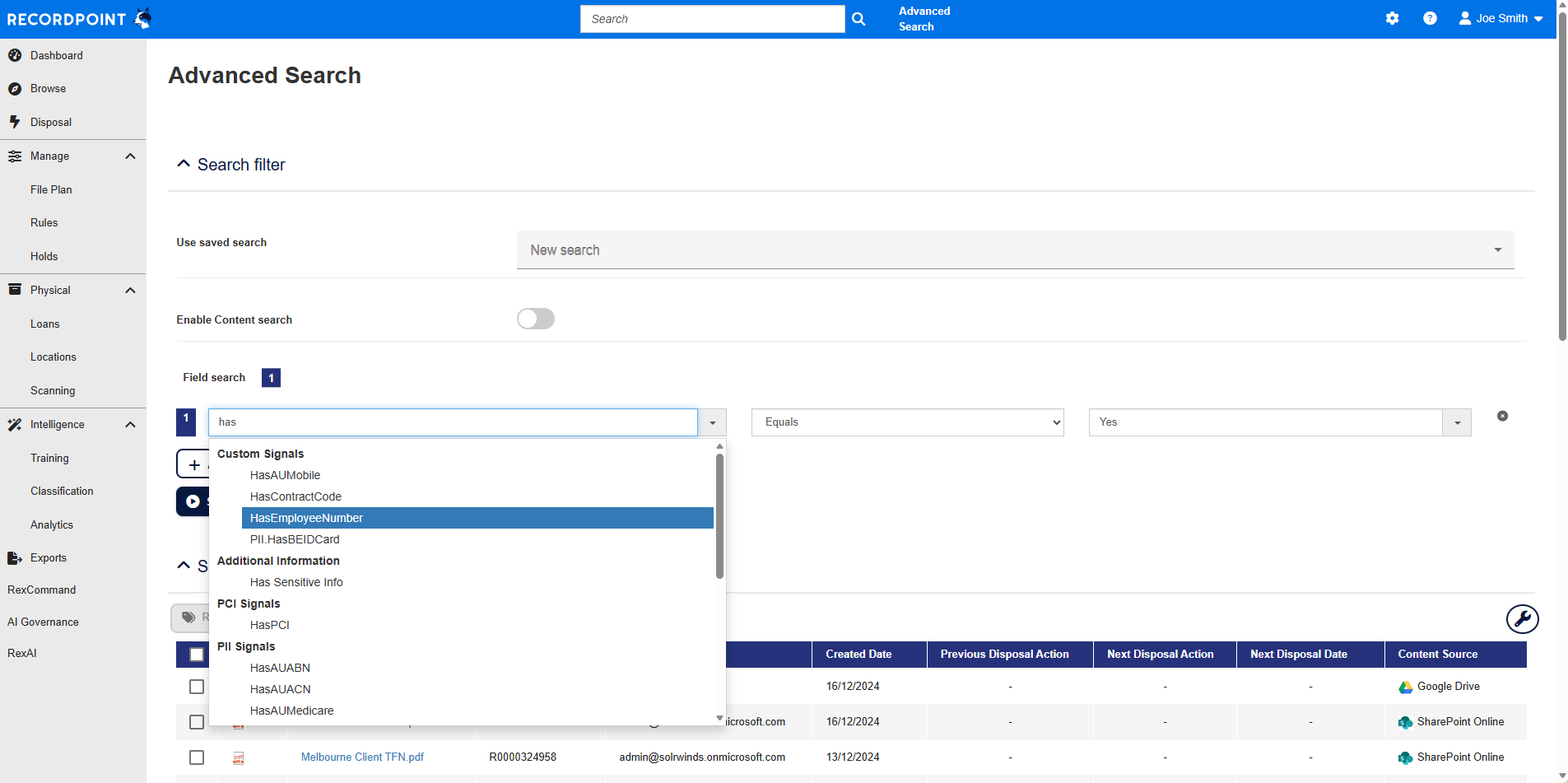Expand the New search saved search dropdown

pos(1015,250)
